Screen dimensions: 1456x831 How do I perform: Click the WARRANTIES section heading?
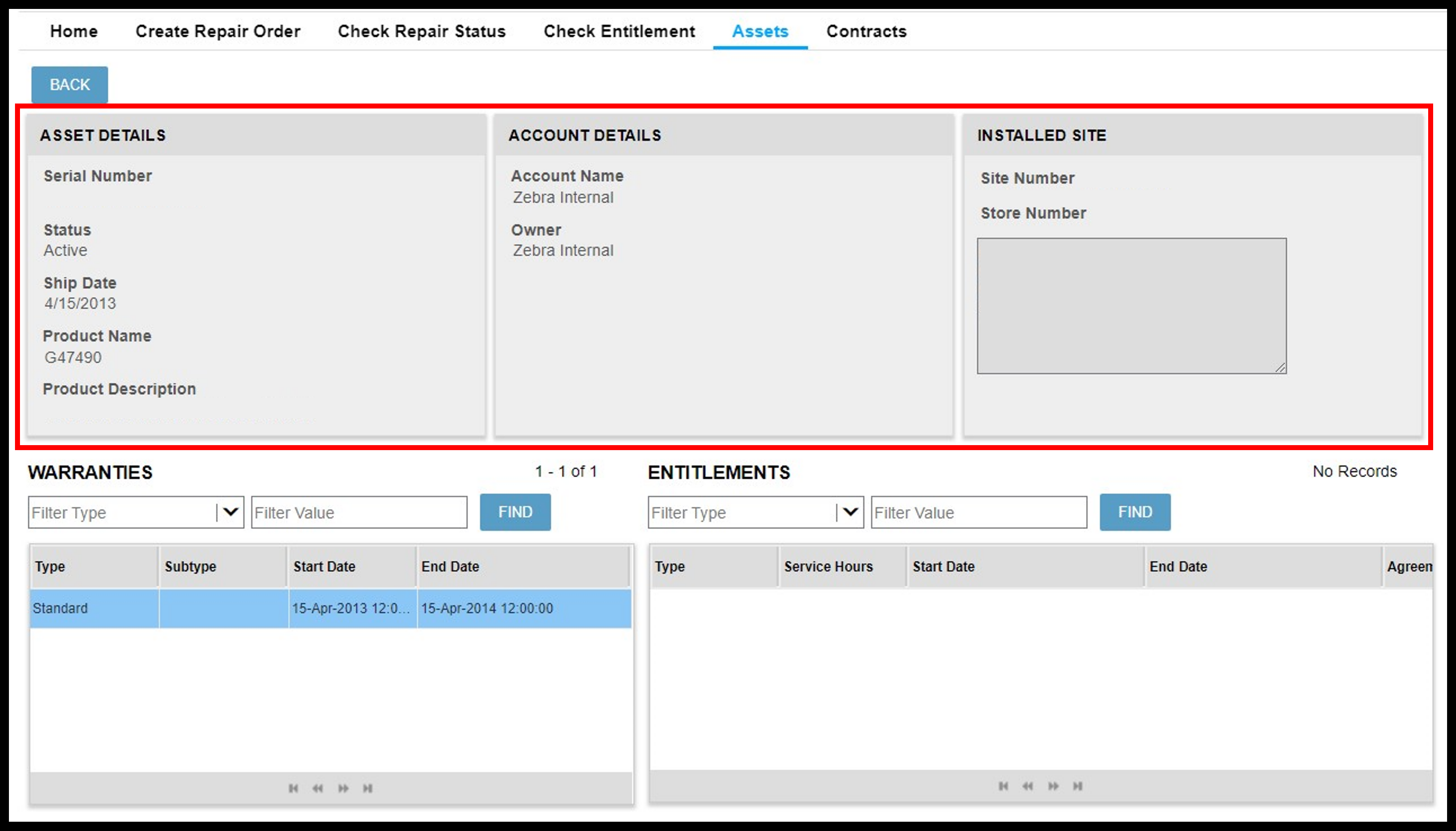pos(90,472)
